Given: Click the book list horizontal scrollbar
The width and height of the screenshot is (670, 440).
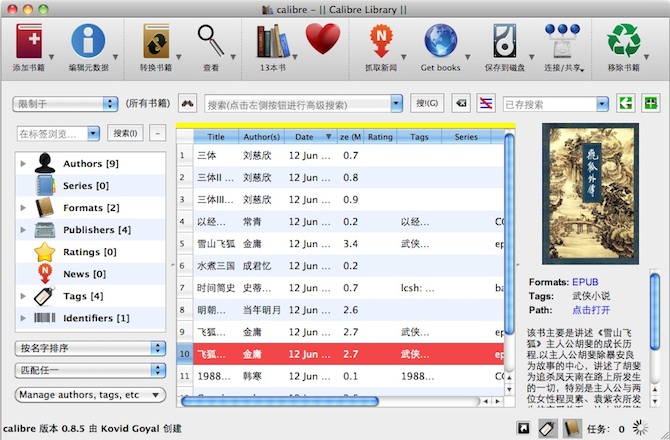Looking at the screenshot, I should [280, 401].
